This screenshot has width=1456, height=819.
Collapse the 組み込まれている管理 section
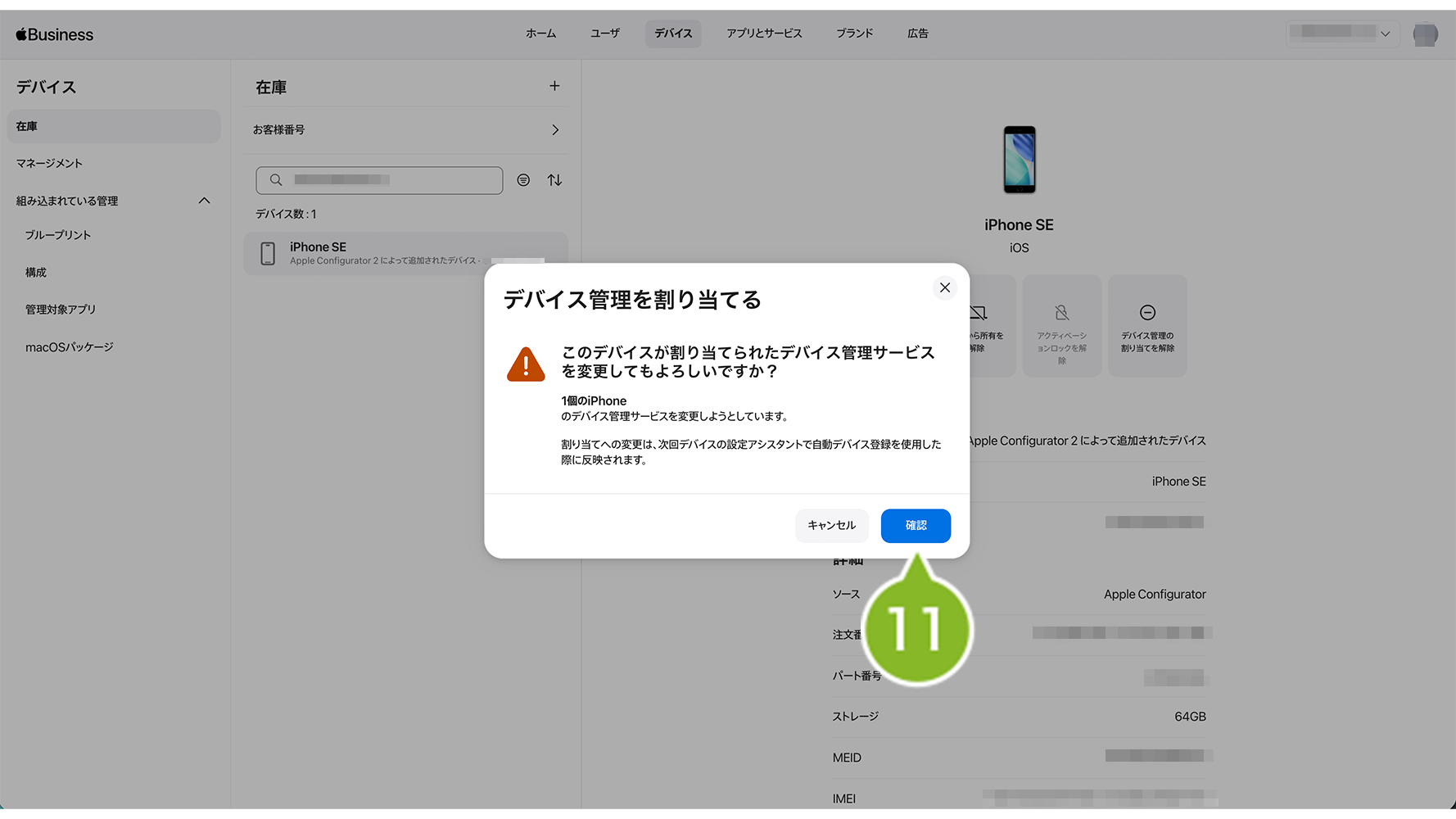click(204, 201)
